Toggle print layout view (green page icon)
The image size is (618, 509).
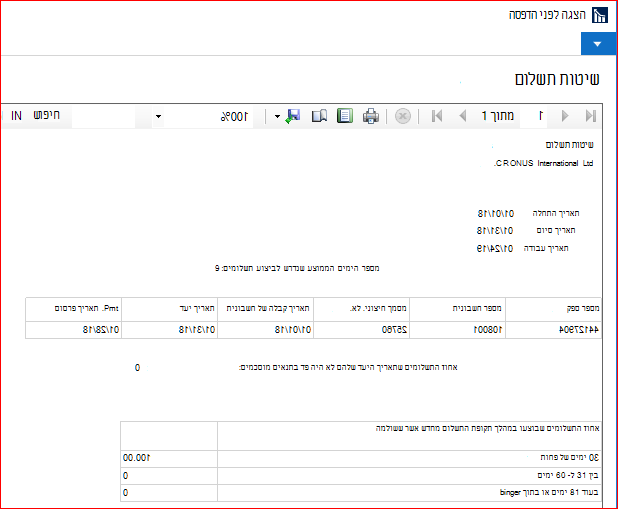tap(345, 116)
